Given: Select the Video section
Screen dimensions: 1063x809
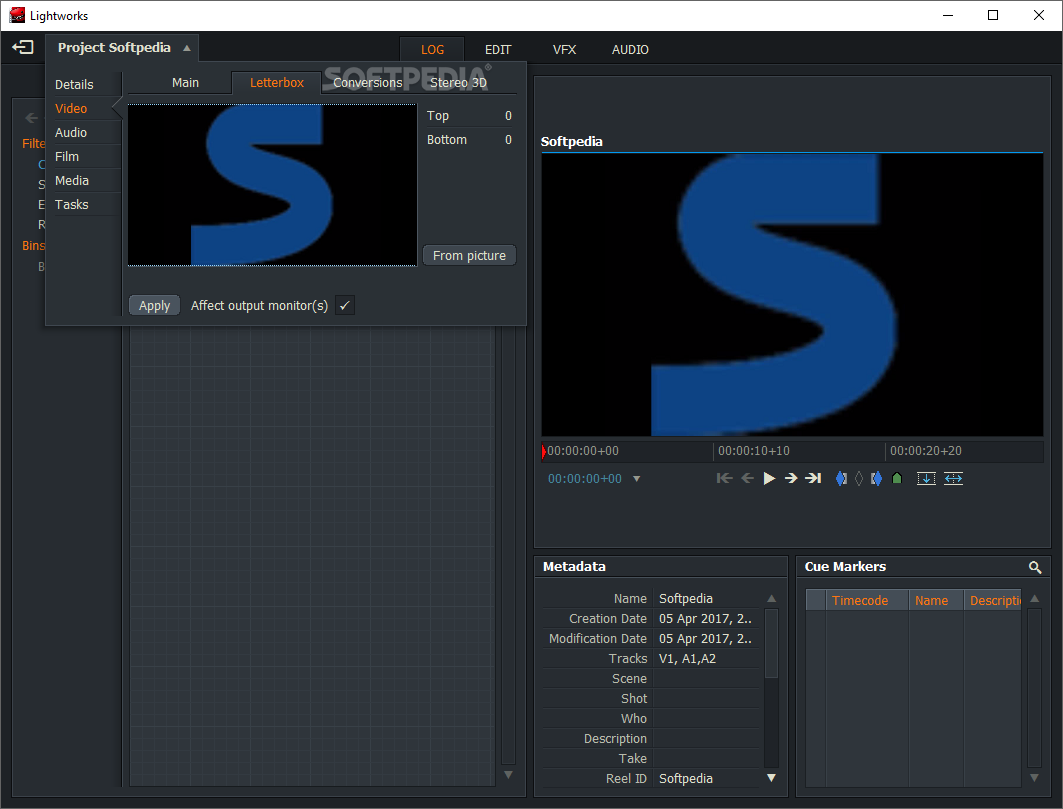Looking at the screenshot, I should [x=71, y=108].
